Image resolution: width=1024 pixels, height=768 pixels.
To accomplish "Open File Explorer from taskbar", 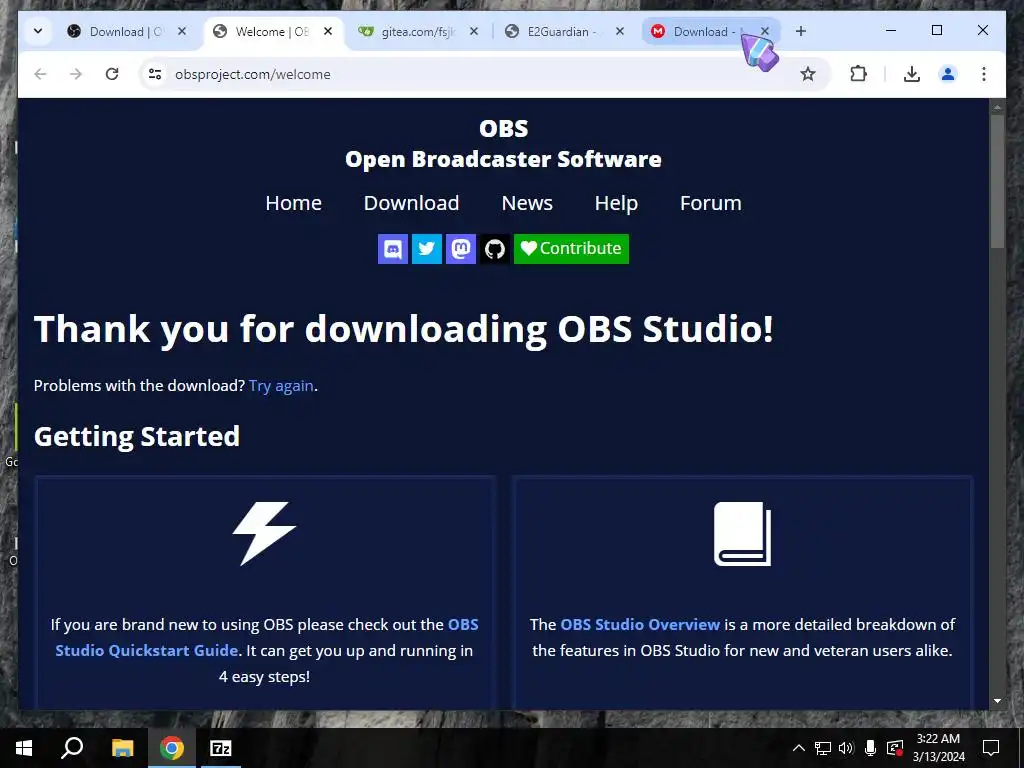I will pyautogui.click(x=122, y=748).
